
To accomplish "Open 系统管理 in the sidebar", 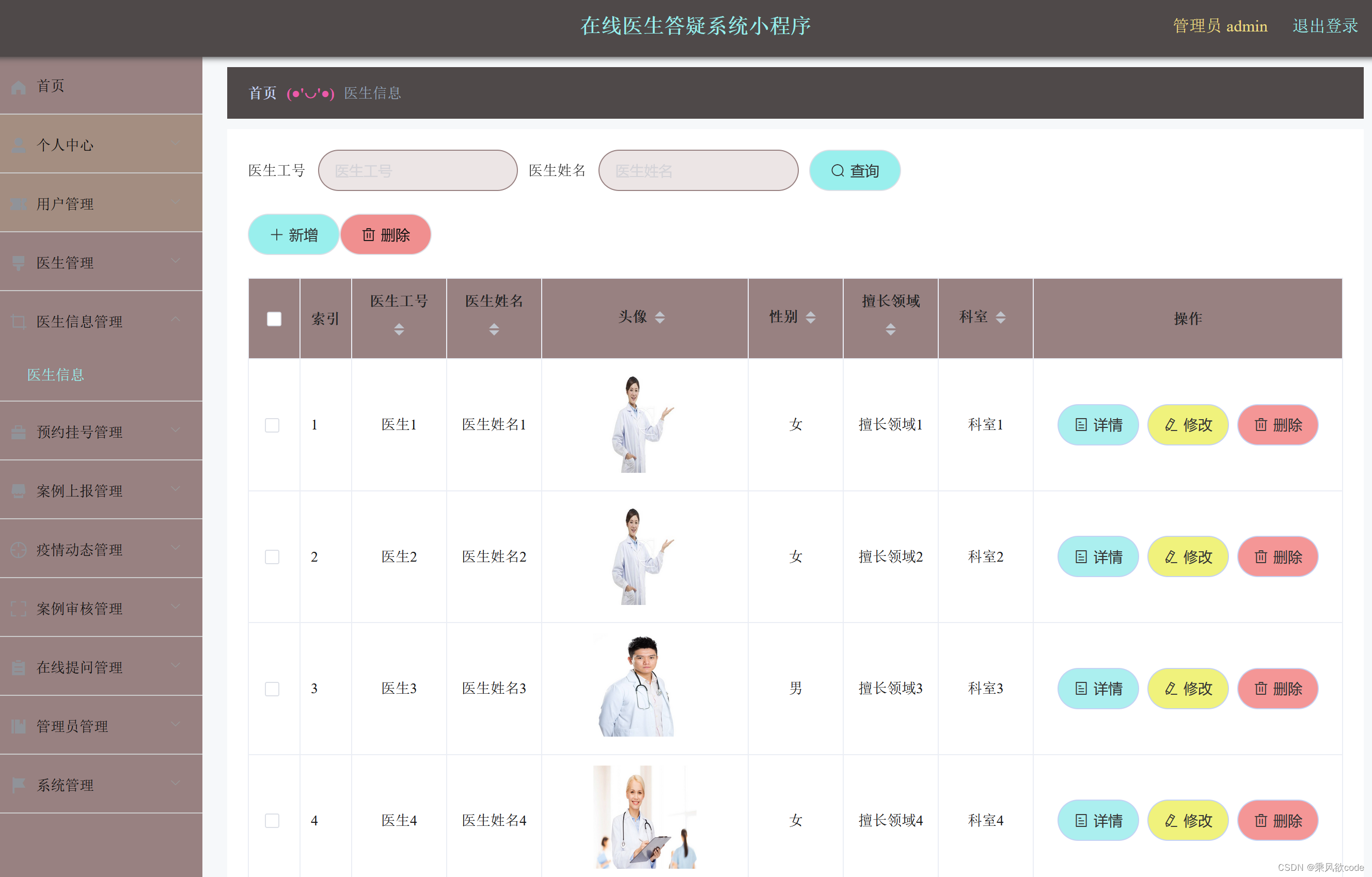I will [66, 785].
